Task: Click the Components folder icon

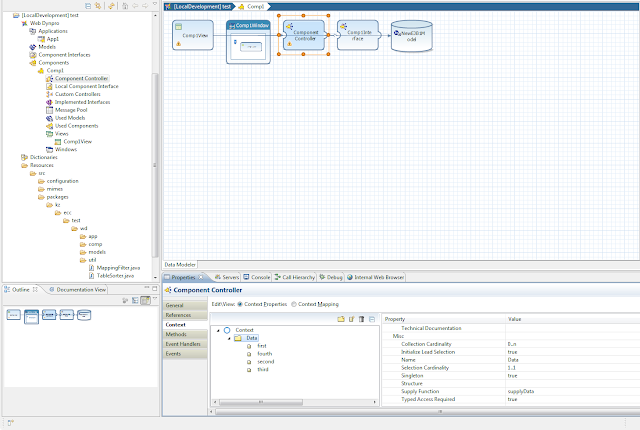Action: (33, 63)
